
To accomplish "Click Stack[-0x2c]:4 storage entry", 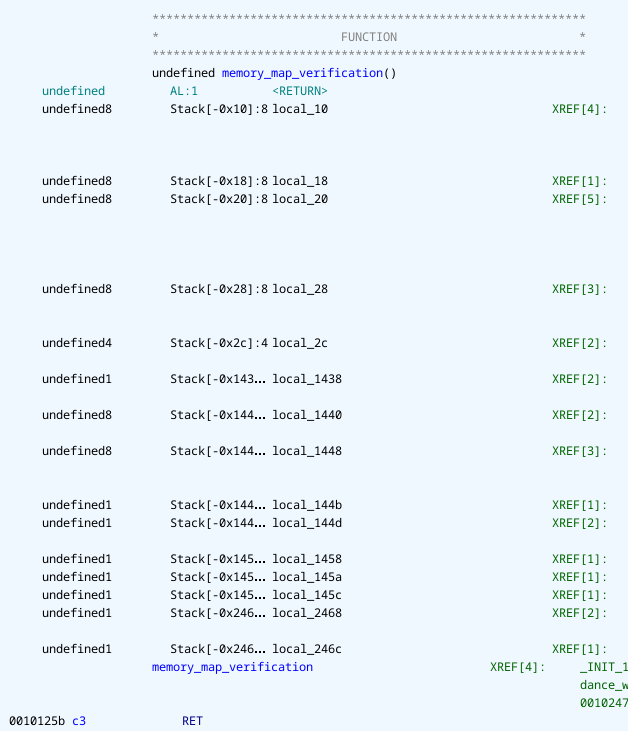I will pos(219,343).
